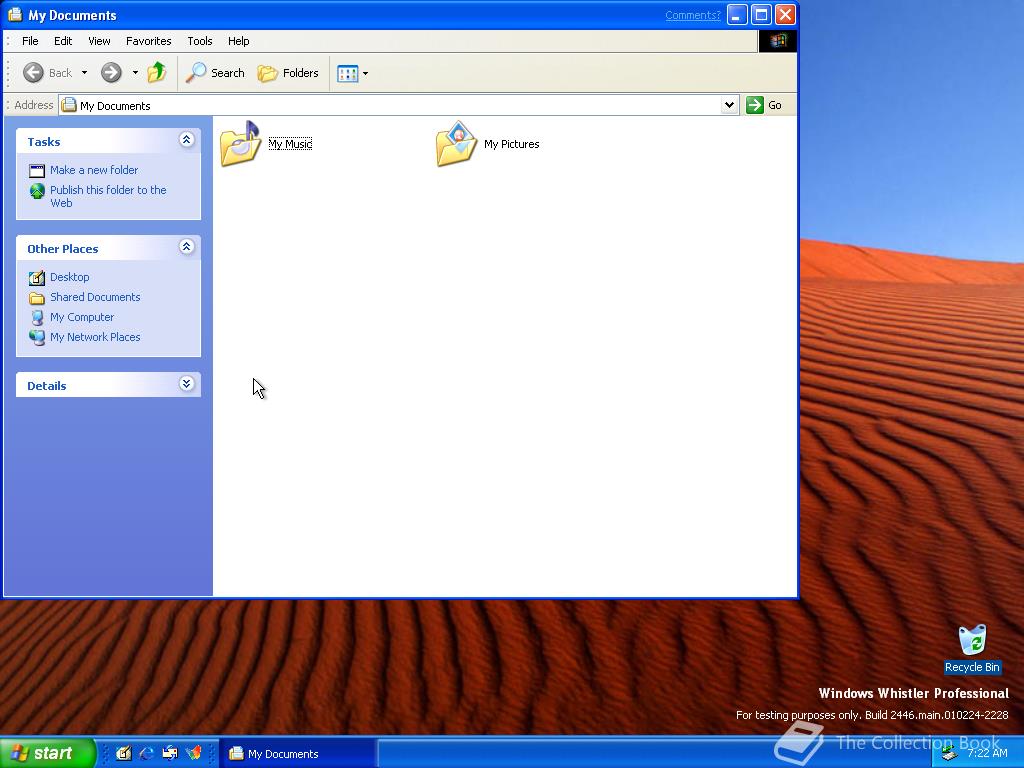Screen dimensions: 1024x768
Task: Click inside the Address field
Action: click(x=398, y=105)
